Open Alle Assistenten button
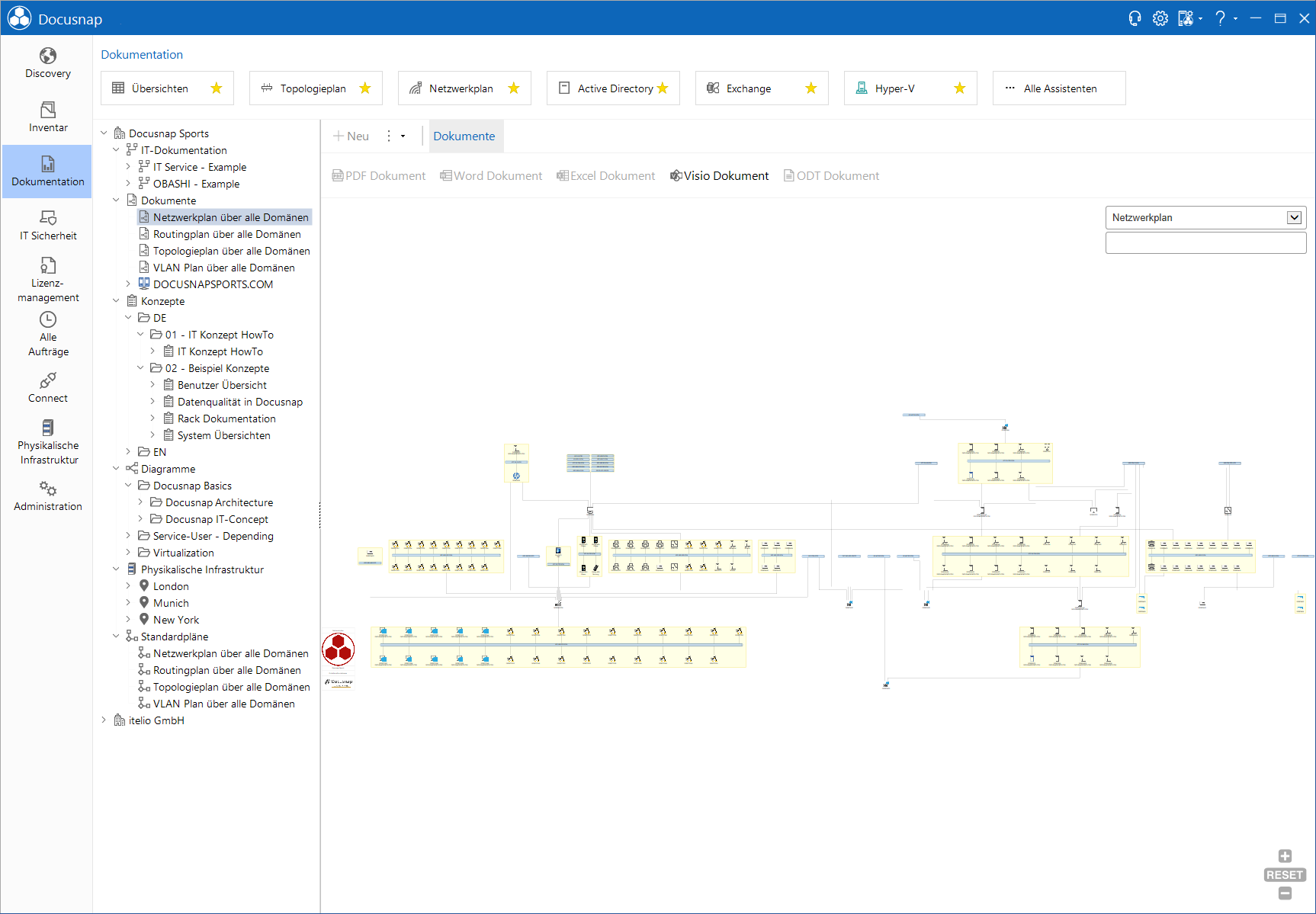The image size is (1316, 914). point(1059,88)
